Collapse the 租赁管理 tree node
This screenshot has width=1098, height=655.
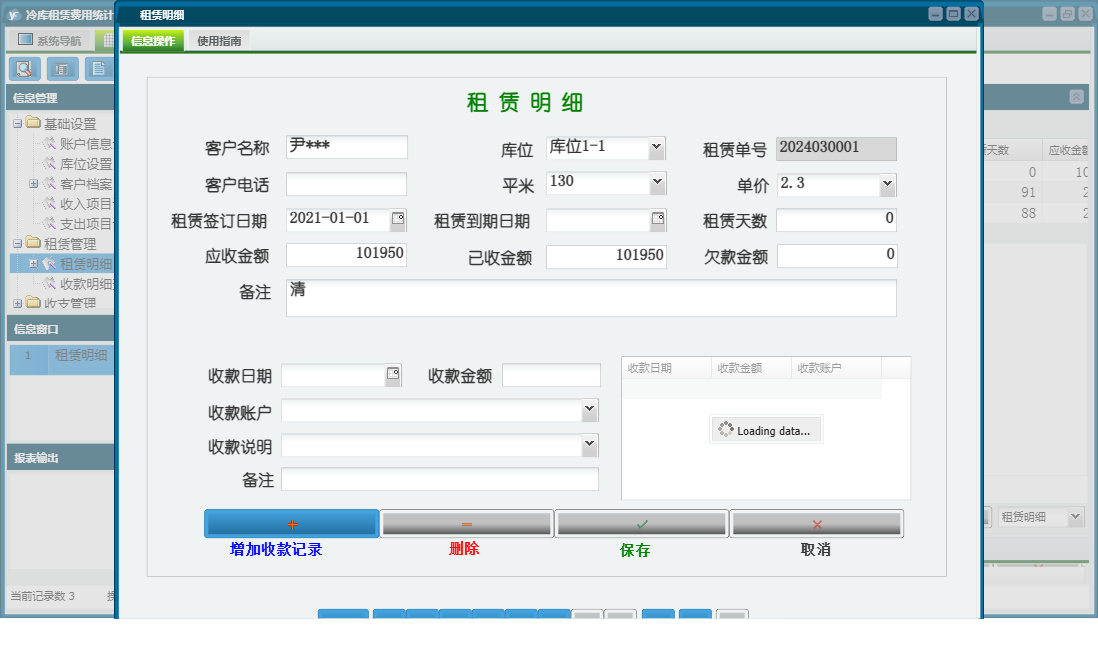click(x=18, y=244)
